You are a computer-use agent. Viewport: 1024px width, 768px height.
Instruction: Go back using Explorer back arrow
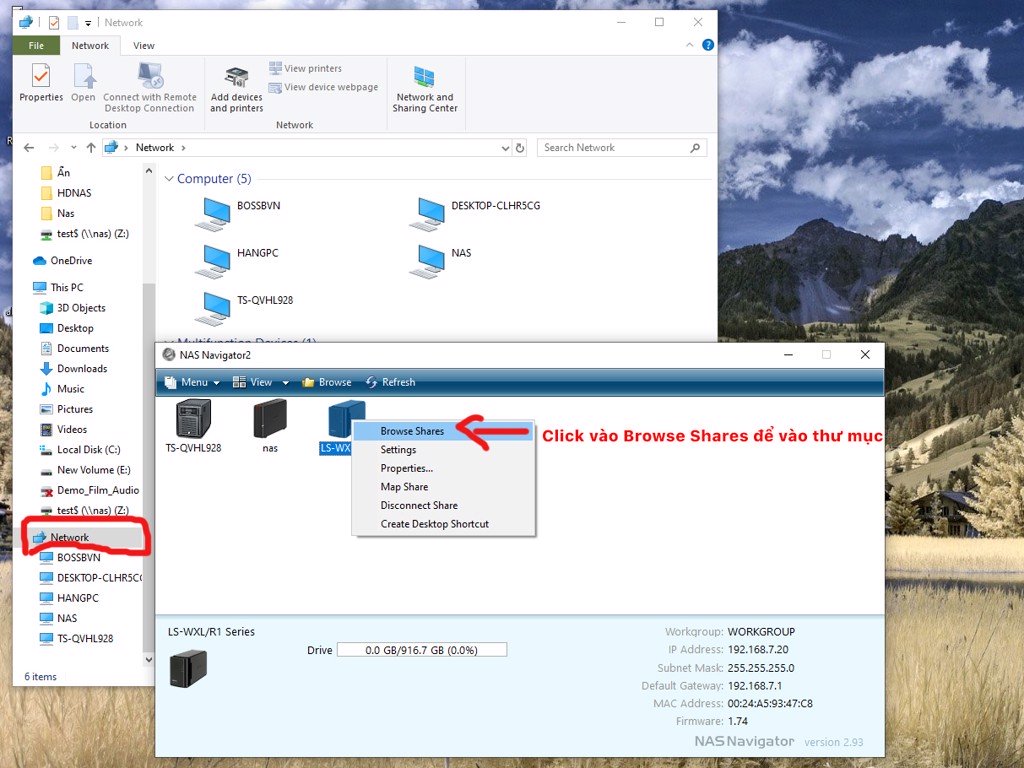[x=29, y=148]
